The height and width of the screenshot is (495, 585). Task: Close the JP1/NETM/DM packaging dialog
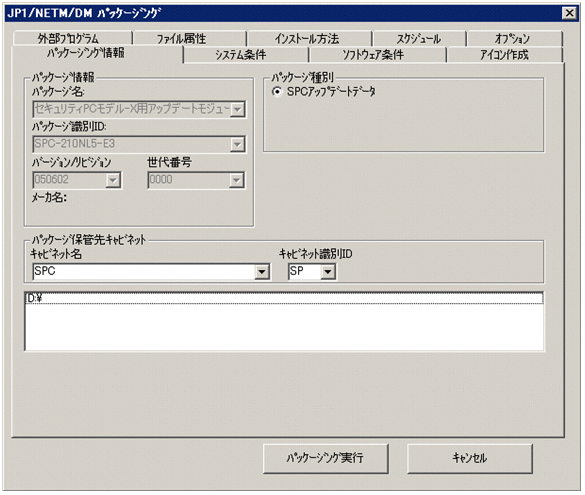(569, 13)
